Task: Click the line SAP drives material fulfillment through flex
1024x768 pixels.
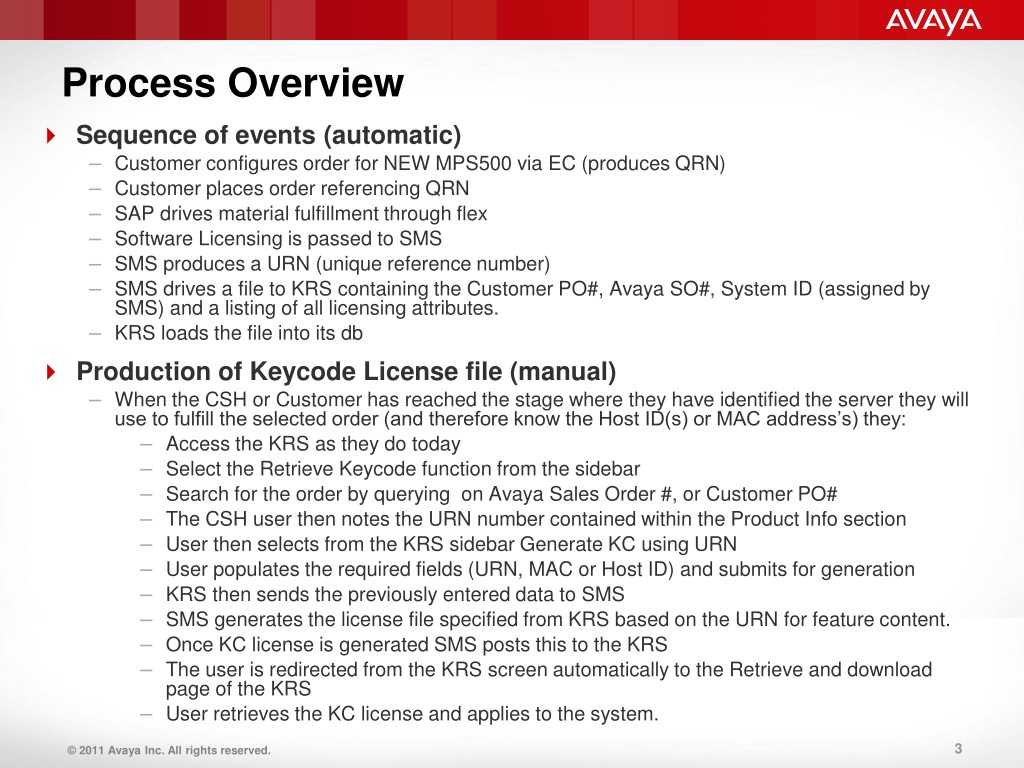Action: tap(301, 214)
